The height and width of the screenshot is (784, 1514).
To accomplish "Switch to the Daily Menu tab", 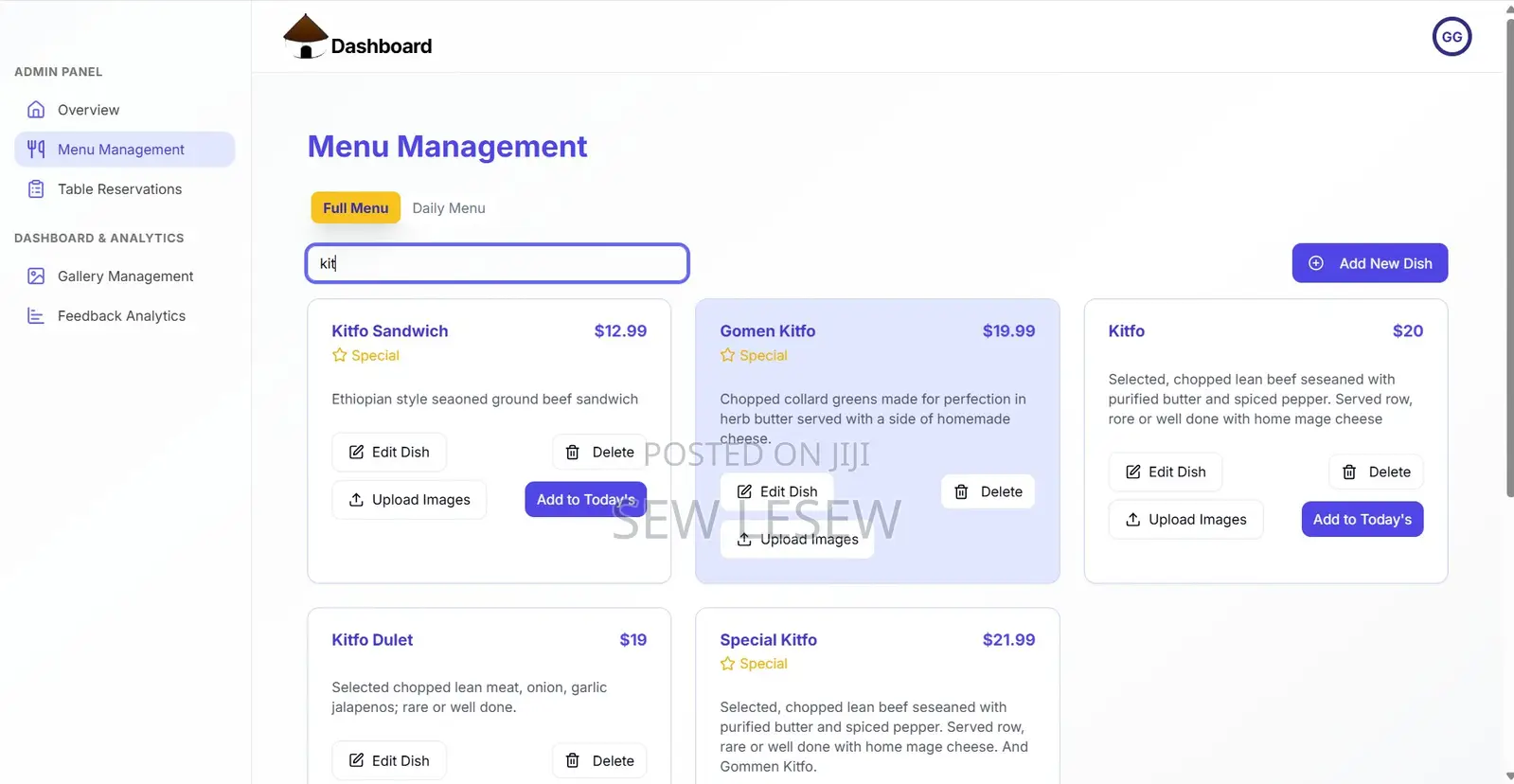I will pyautogui.click(x=449, y=208).
